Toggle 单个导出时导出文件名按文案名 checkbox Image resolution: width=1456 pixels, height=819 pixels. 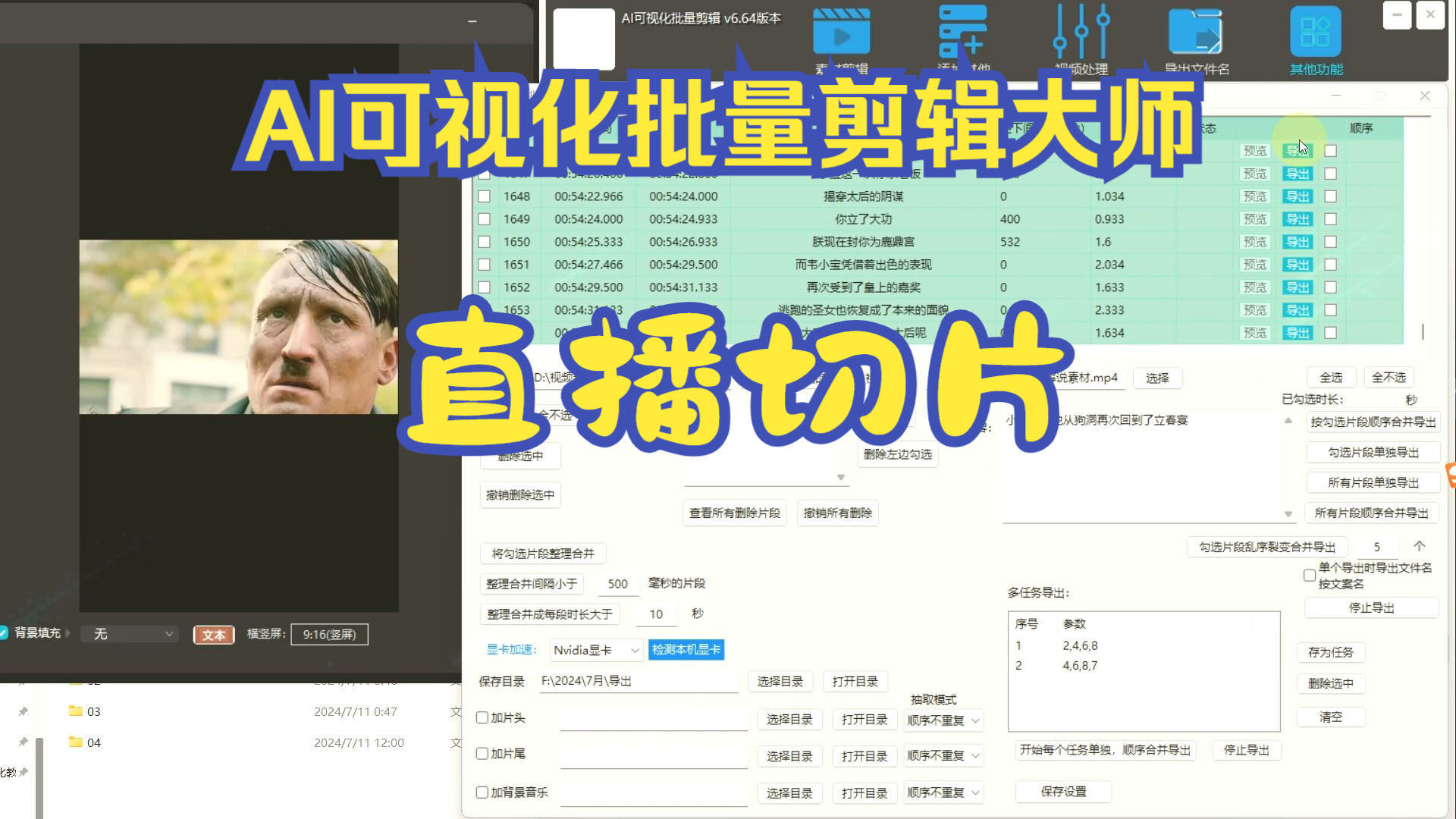(1310, 576)
